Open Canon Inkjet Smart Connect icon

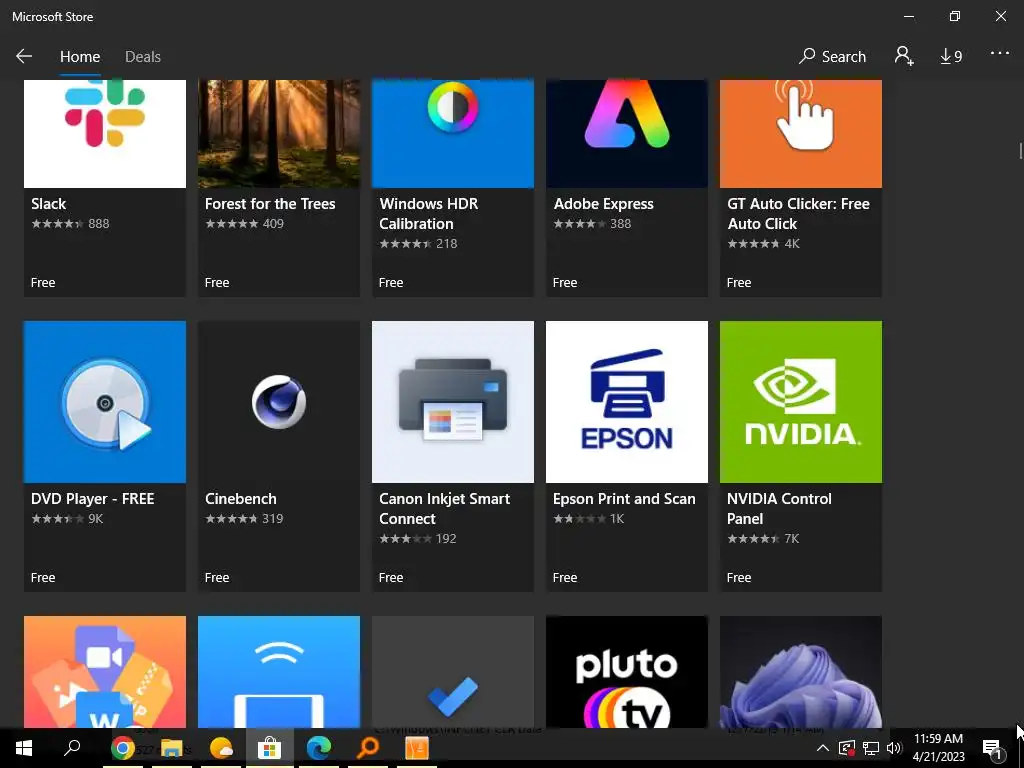point(453,402)
